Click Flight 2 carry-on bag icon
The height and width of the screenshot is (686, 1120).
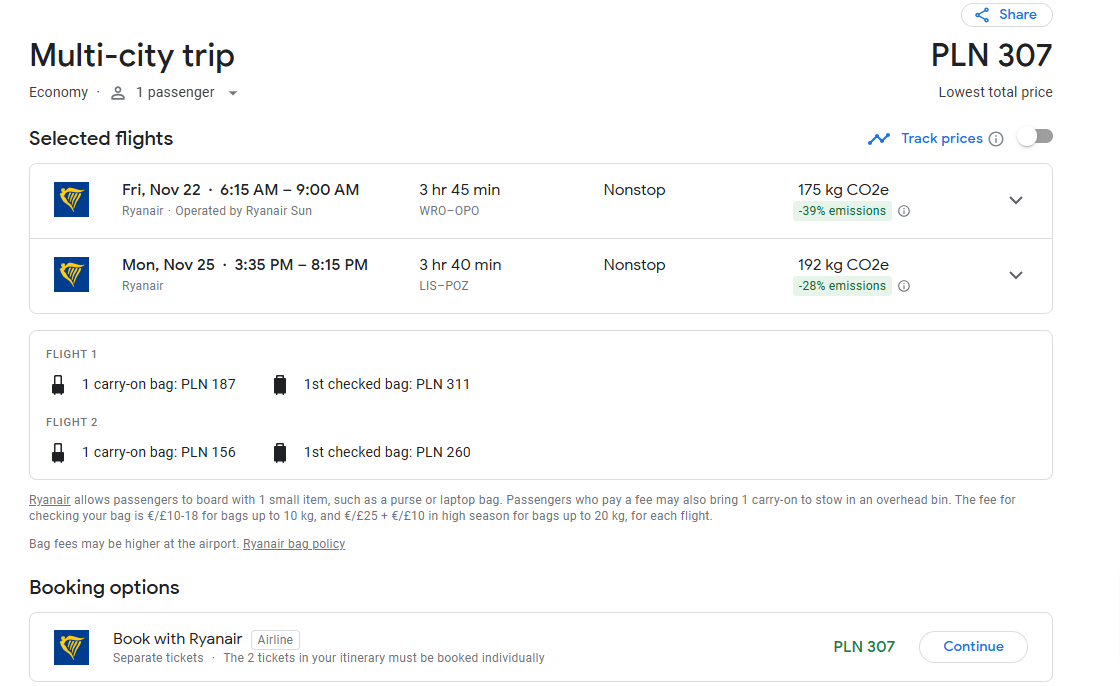tap(58, 453)
